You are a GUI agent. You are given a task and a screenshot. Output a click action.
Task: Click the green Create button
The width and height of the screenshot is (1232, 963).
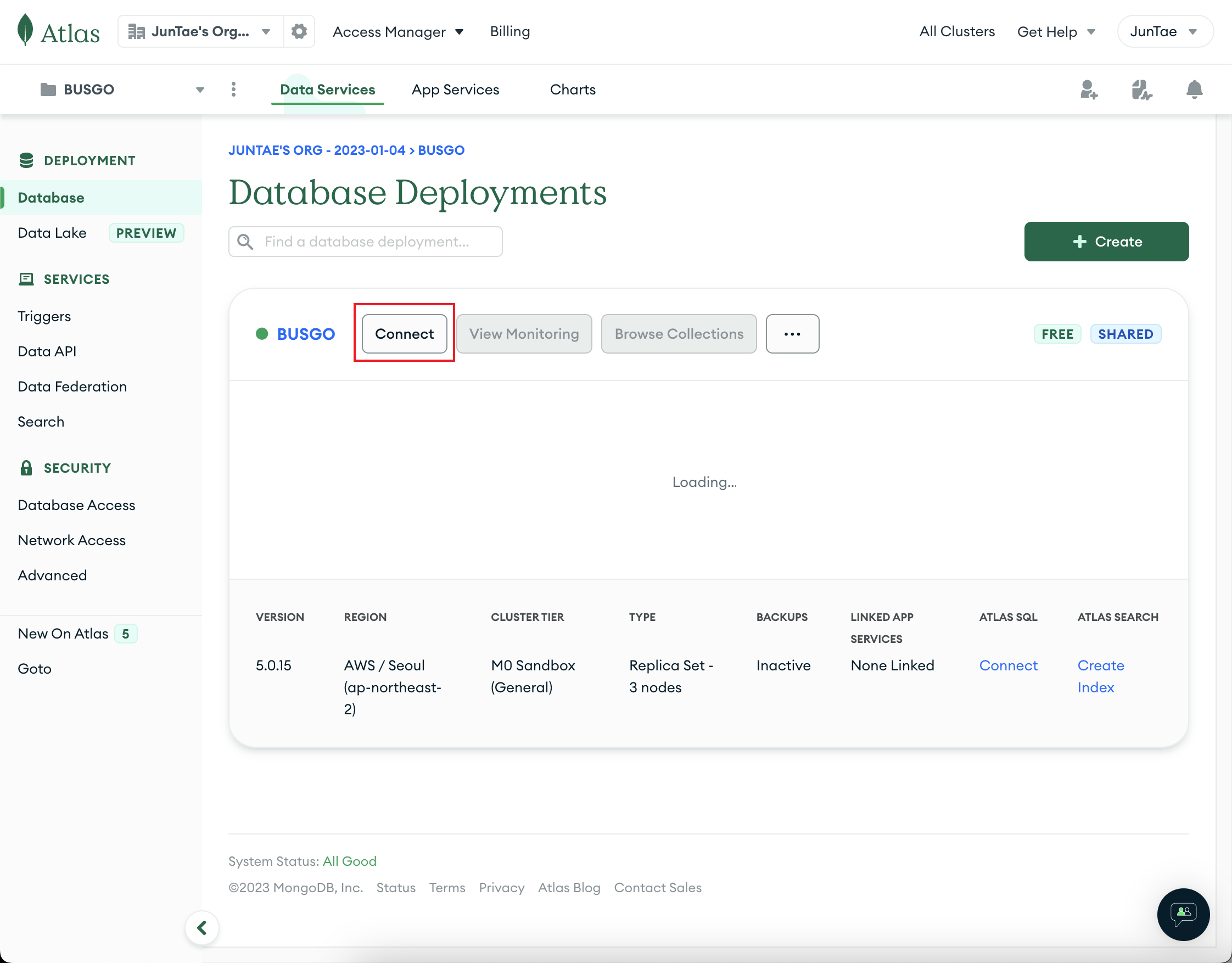click(1106, 242)
